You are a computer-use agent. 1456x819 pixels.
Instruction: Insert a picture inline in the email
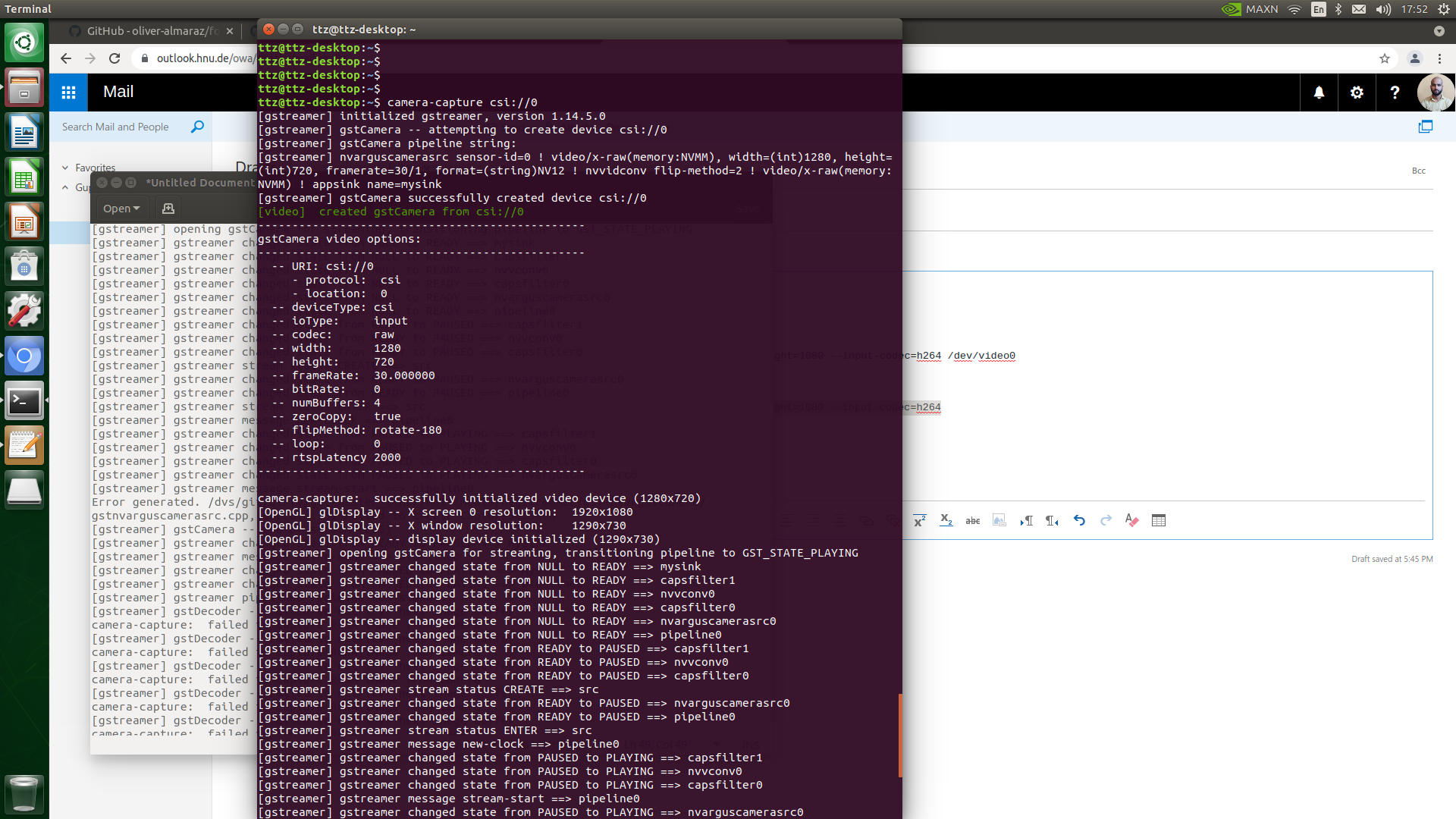999,522
